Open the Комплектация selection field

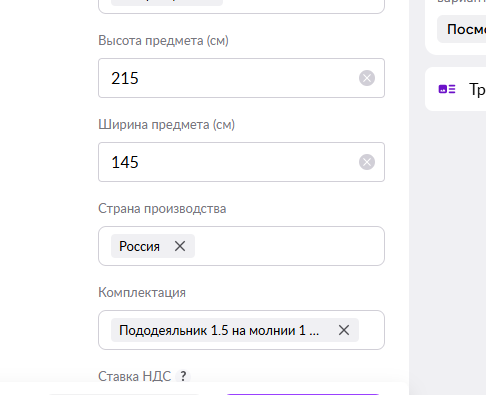[x=241, y=330]
